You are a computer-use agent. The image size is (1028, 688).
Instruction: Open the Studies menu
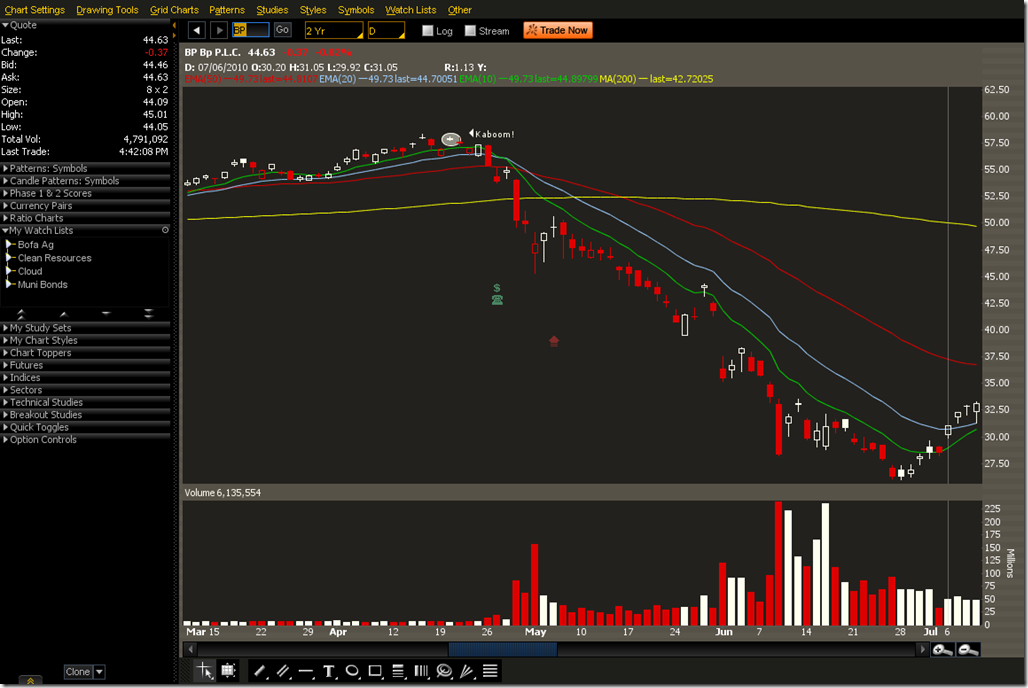pos(272,10)
